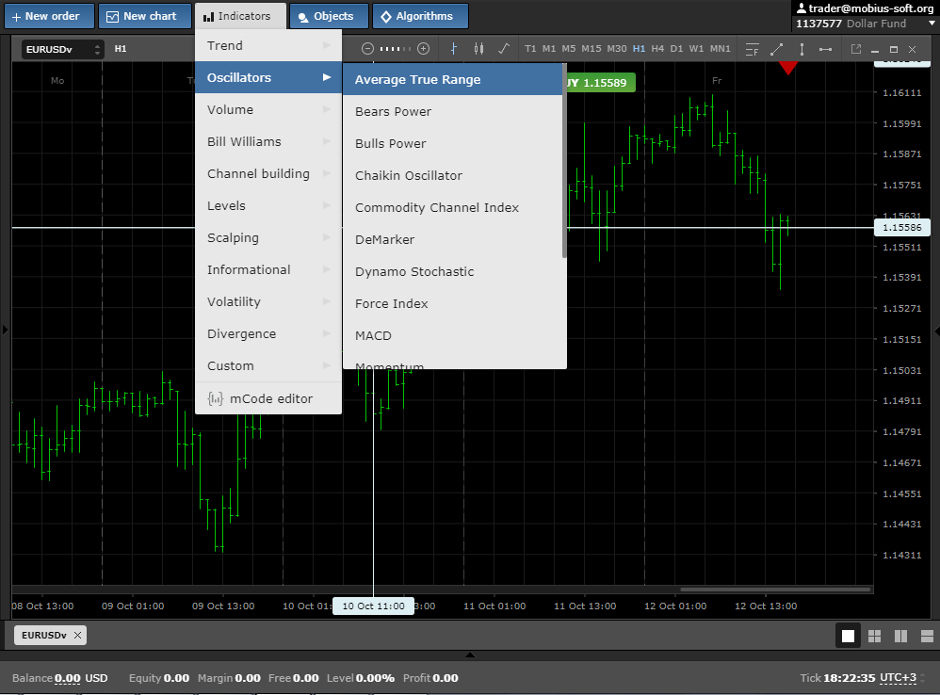Expand the Bill Williams submenu

[x=268, y=142]
